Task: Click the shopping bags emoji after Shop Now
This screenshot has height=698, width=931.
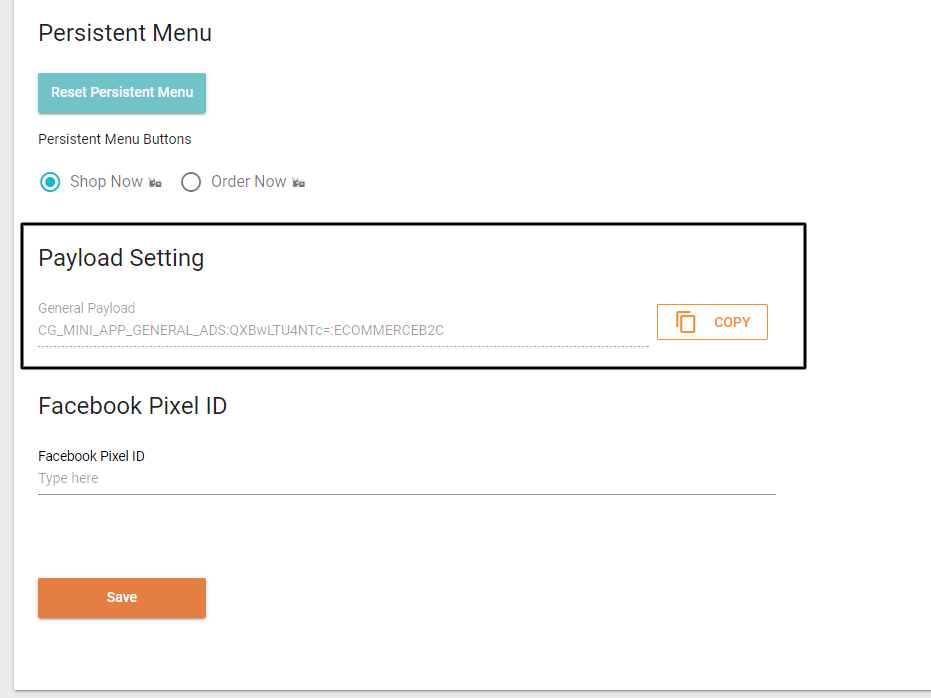Action: (155, 183)
